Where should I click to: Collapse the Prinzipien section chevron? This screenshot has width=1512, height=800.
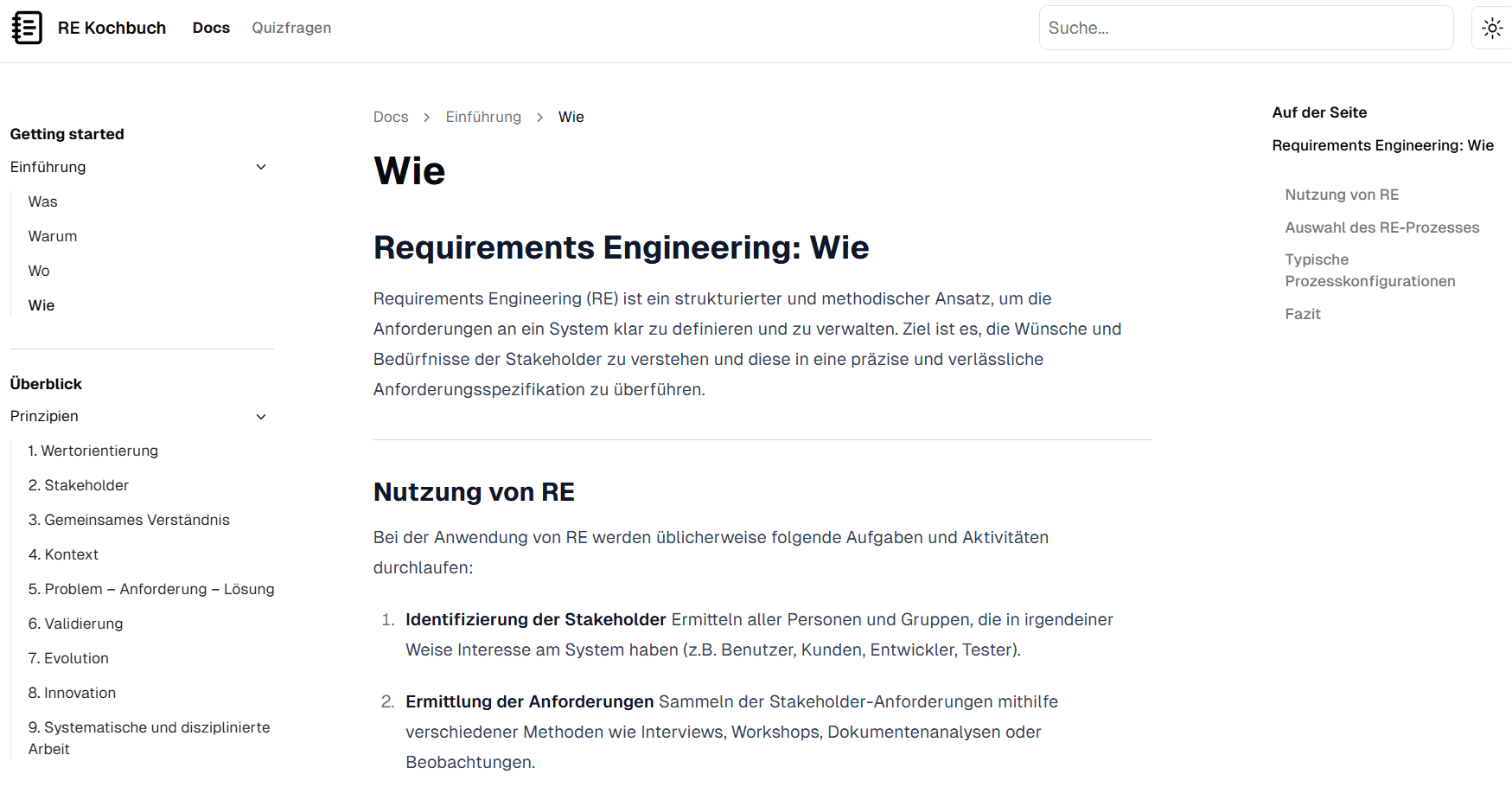click(261, 416)
